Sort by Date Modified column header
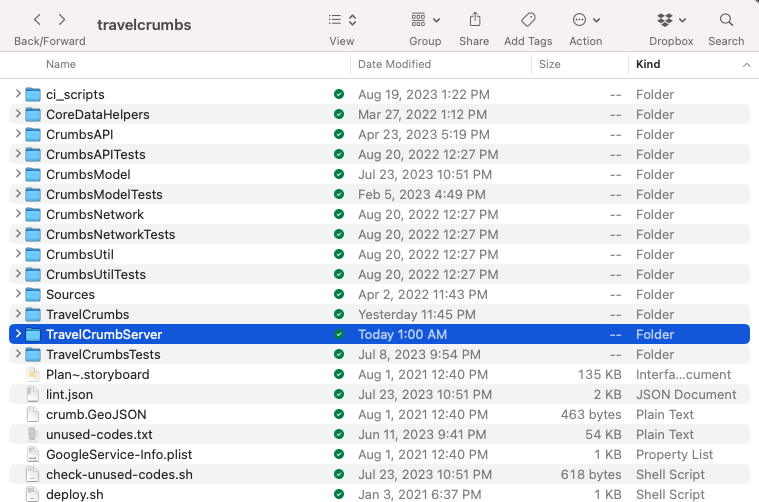759x502 pixels. pyautogui.click(x=394, y=64)
